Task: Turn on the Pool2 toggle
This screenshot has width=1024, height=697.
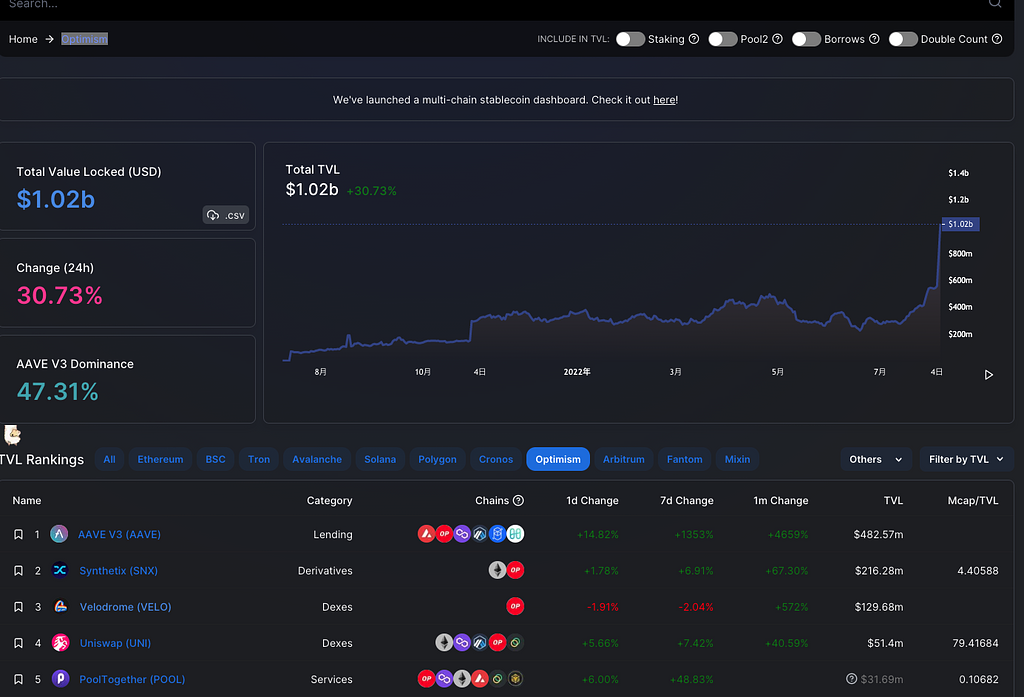Action: click(722, 39)
